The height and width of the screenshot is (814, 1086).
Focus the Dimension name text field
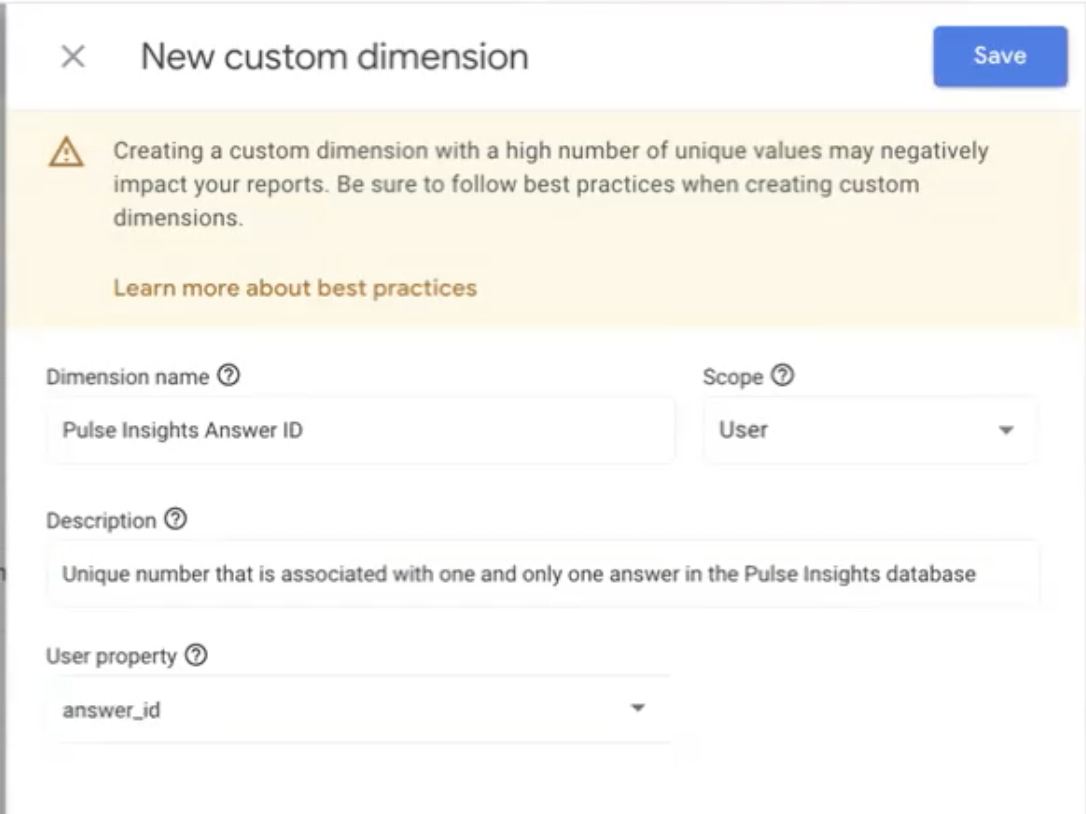[360, 431]
